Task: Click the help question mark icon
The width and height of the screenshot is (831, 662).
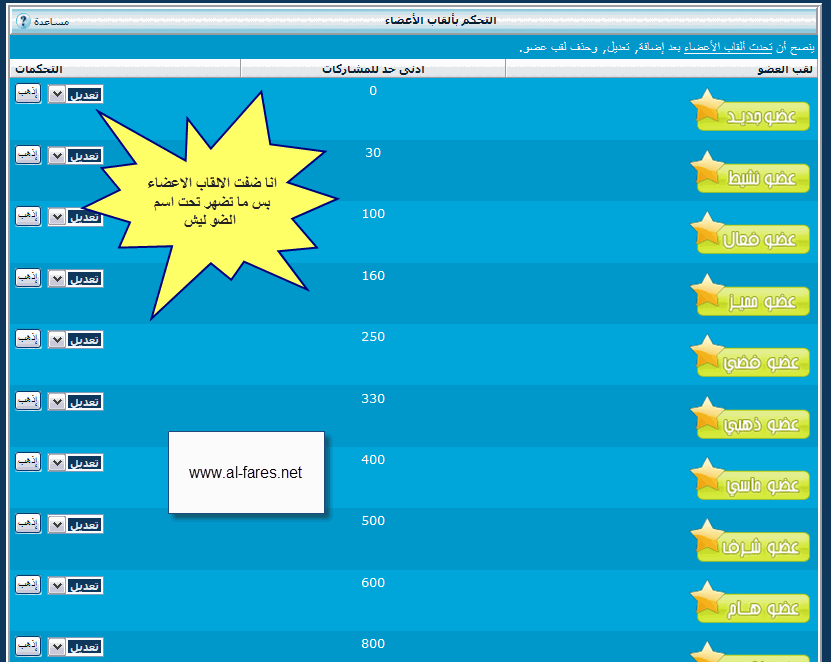Action: click(x=24, y=21)
